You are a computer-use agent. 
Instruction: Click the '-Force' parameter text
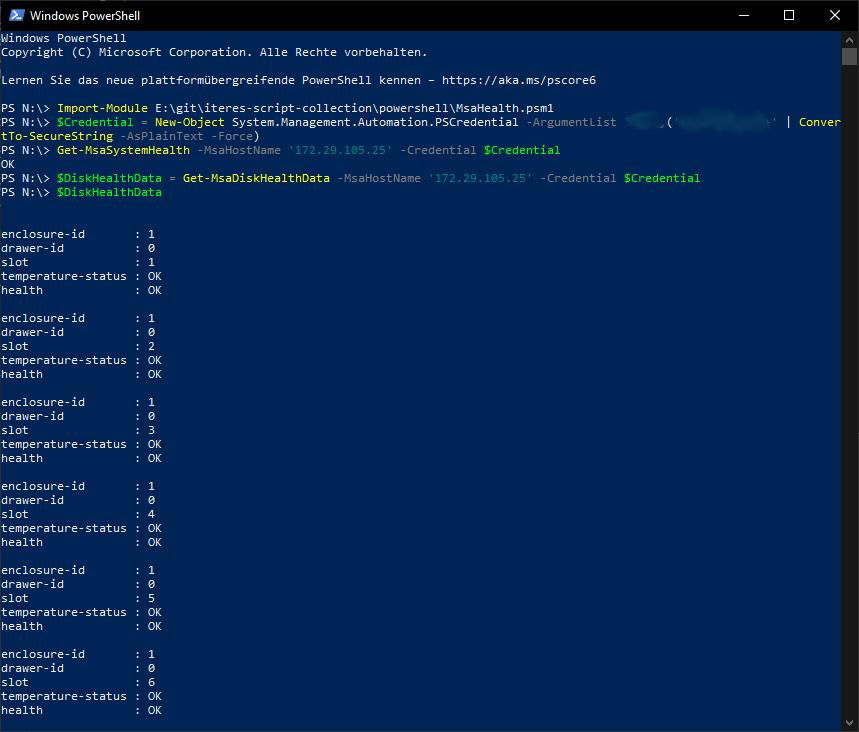point(232,136)
